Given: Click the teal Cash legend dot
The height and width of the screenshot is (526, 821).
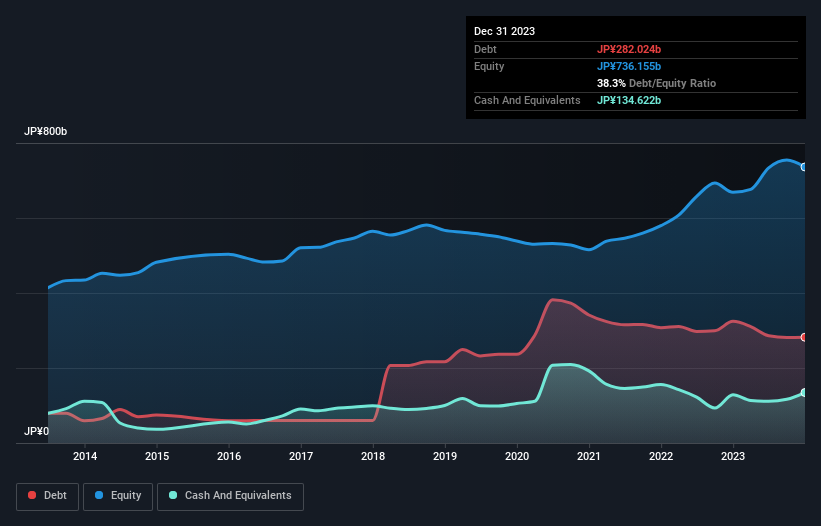Looking at the screenshot, I should click(173, 495).
